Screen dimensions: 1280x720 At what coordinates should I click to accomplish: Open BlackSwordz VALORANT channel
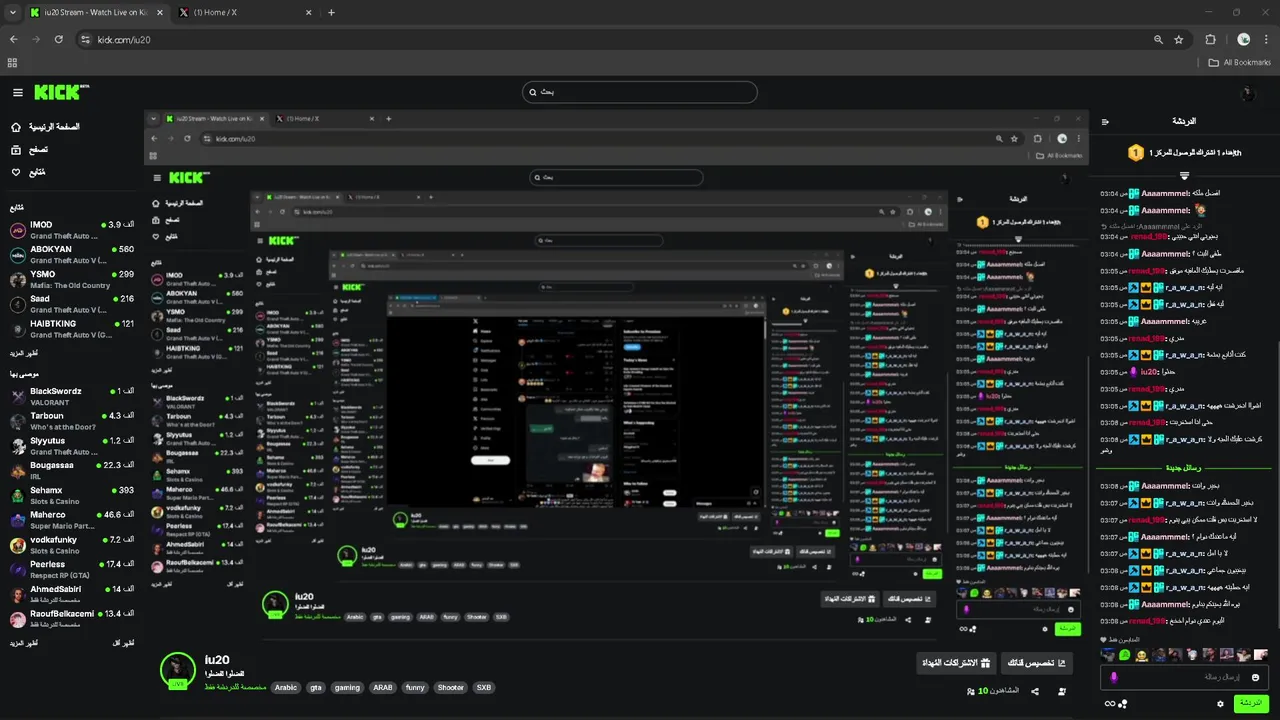pos(72,396)
